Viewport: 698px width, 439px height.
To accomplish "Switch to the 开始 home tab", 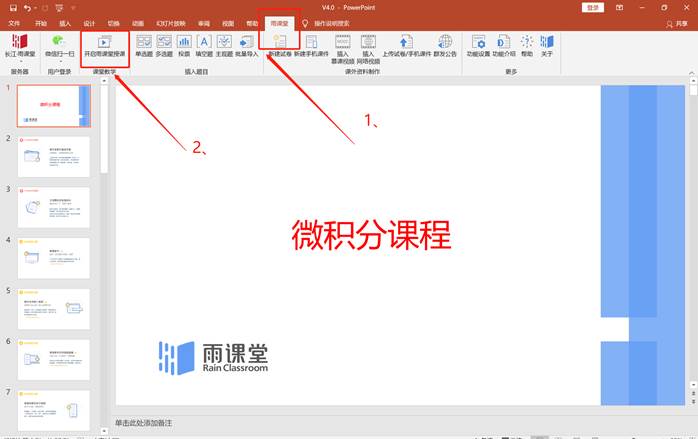I will (41, 23).
